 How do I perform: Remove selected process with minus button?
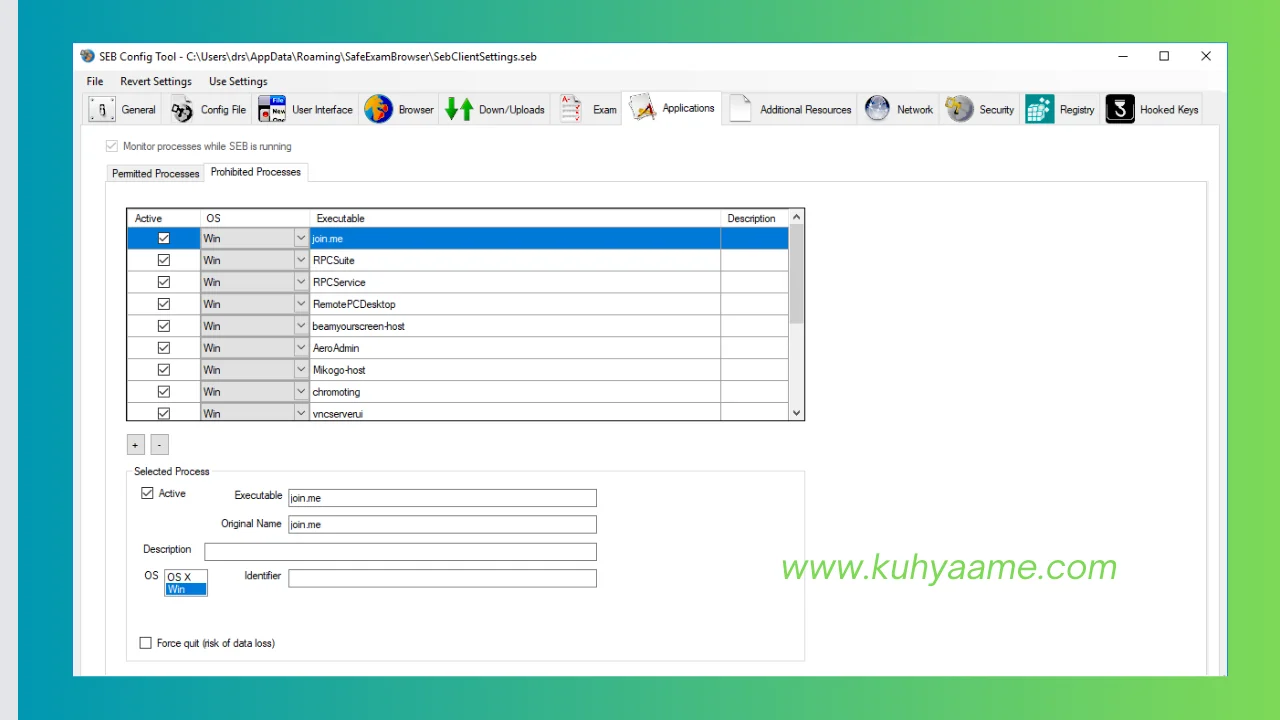point(160,445)
